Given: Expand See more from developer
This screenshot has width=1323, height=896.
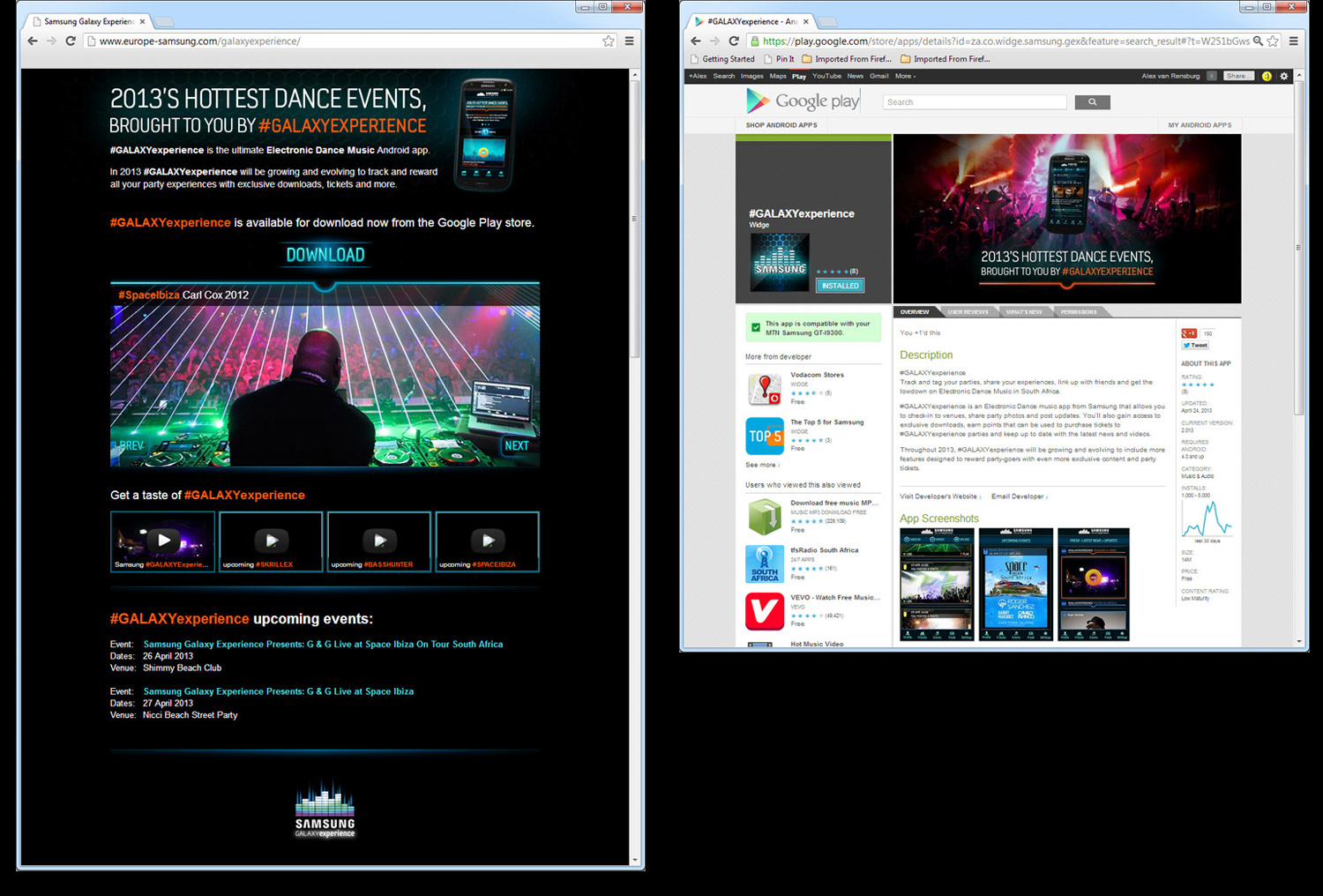Looking at the screenshot, I should (x=762, y=465).
